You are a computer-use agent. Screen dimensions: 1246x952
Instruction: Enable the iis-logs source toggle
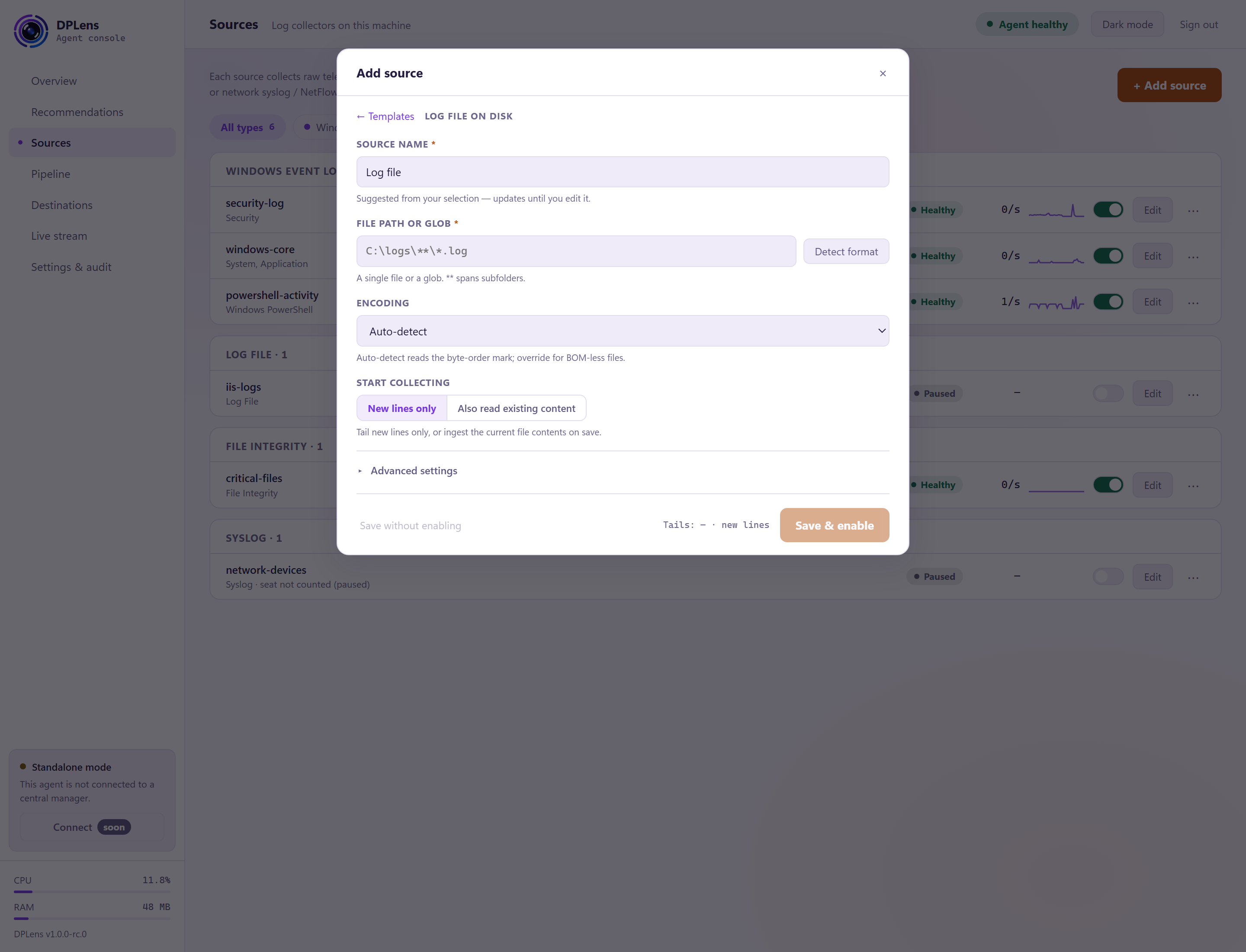(x=1108, y=393)
